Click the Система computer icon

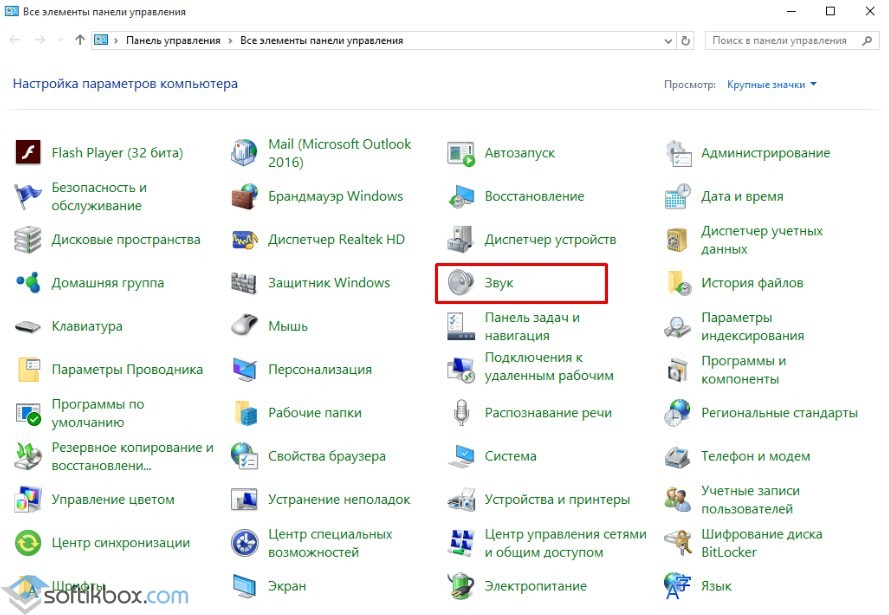point(461,456)
